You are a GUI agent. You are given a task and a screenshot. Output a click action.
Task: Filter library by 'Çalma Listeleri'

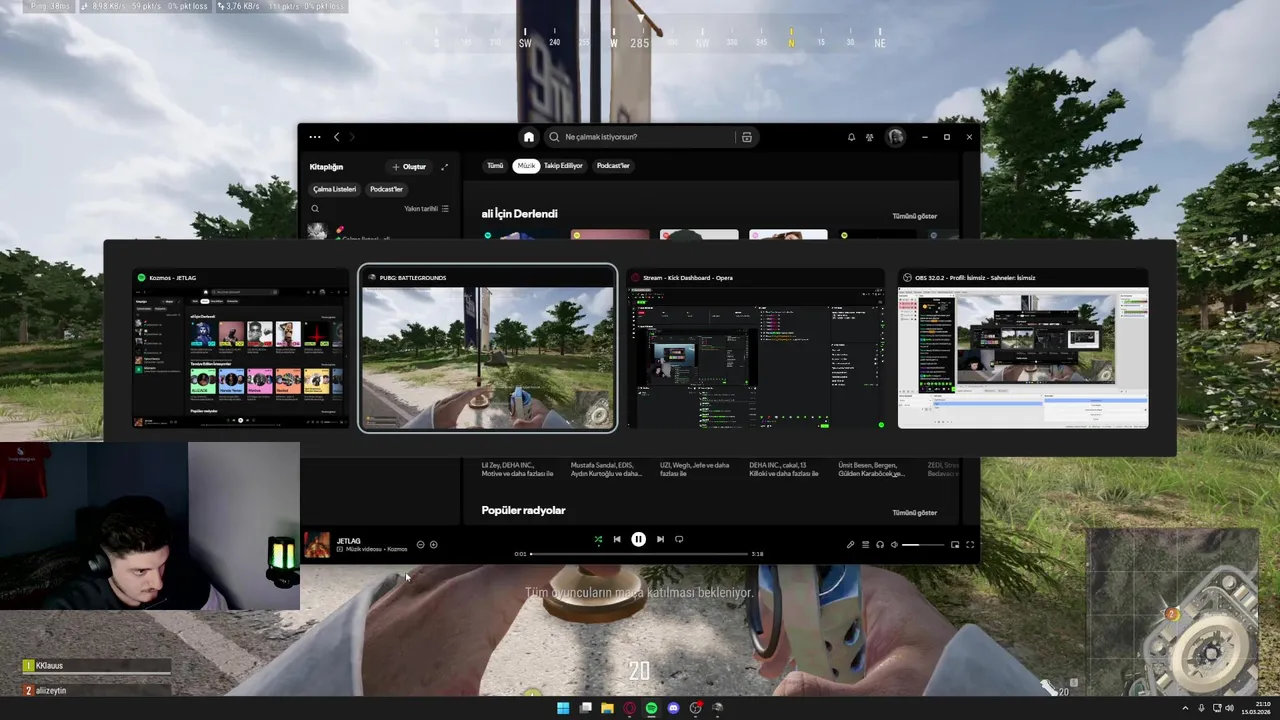point(334,189)
